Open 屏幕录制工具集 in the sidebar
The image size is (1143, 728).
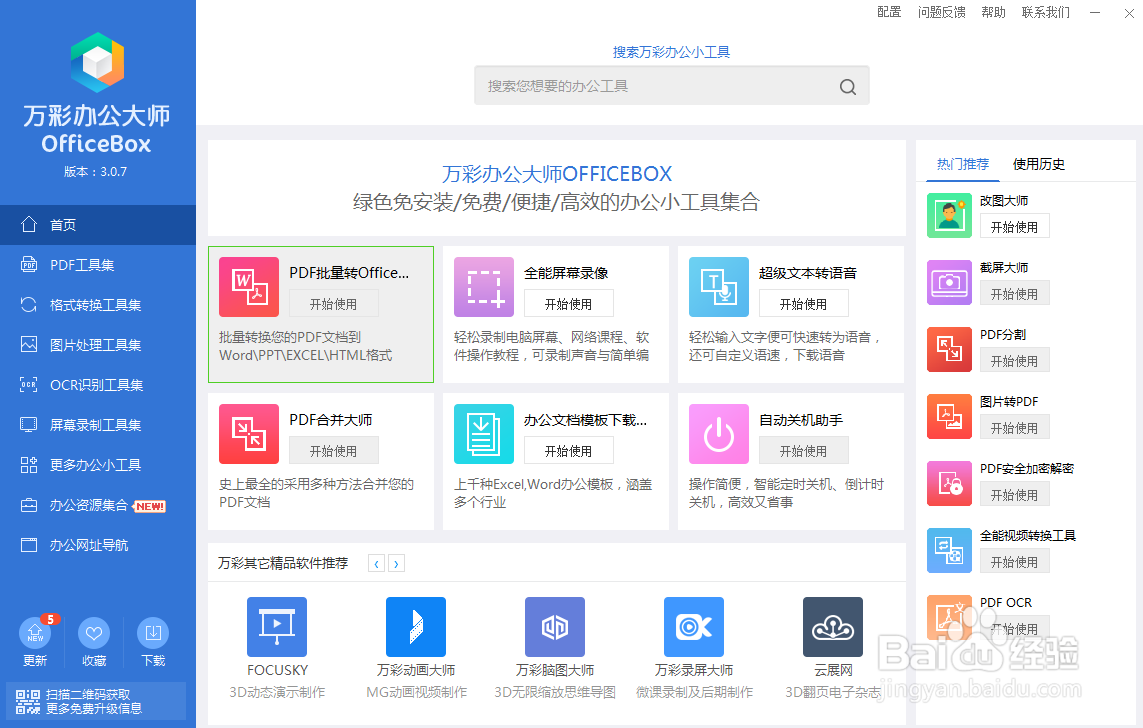click(x=98, y=425)
